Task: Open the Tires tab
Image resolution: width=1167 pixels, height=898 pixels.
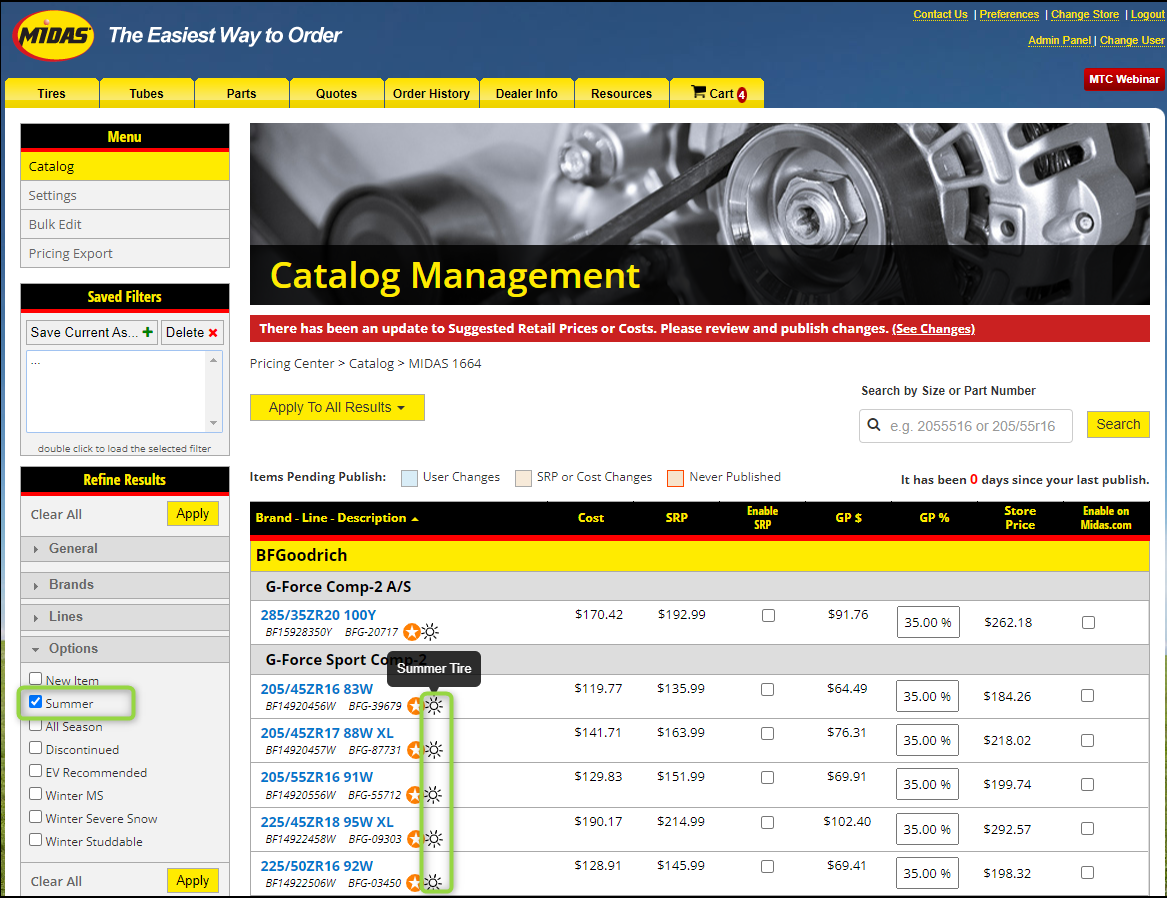Action: click(x=51, y=93)
